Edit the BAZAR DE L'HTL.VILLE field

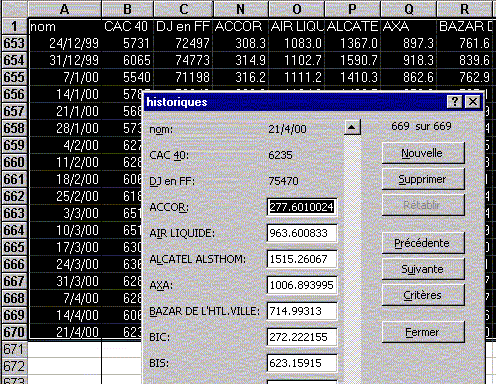(302, 311)
